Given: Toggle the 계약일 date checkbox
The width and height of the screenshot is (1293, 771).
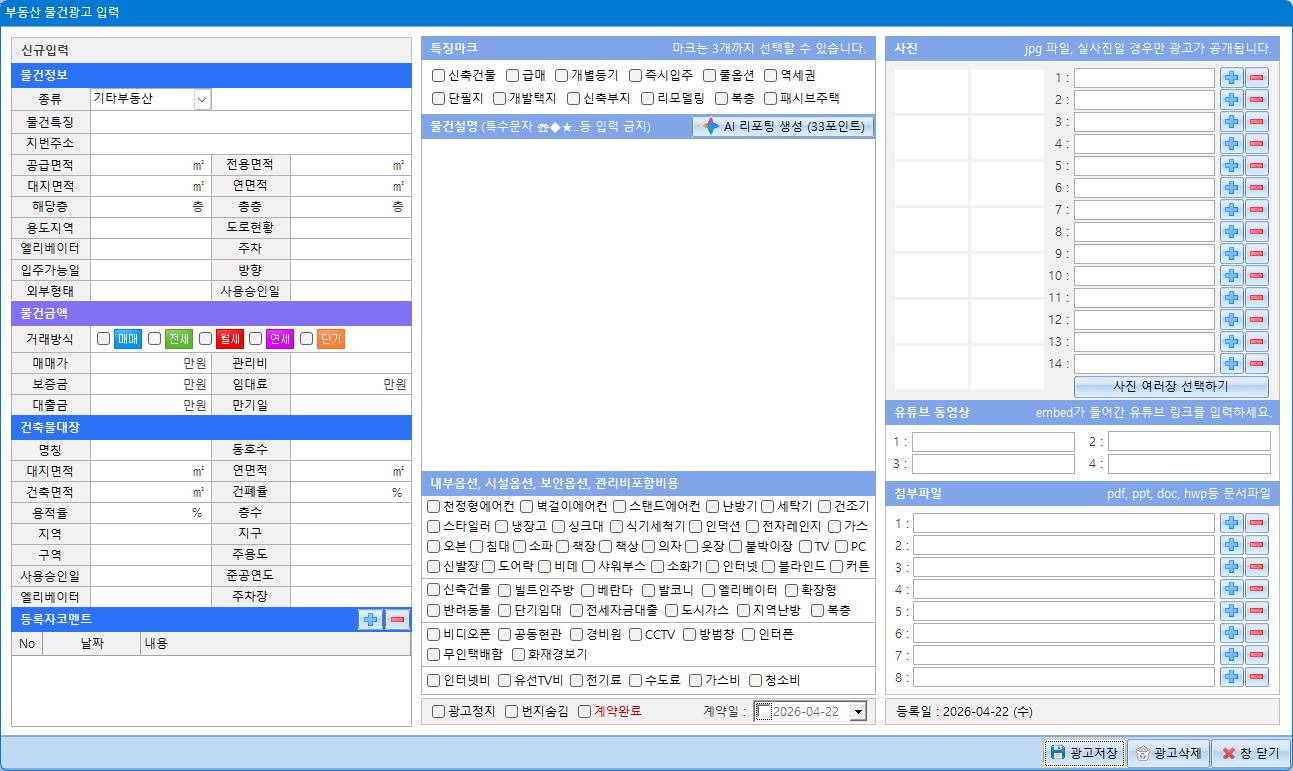Looking at the screenshot, I should (764, 711).
